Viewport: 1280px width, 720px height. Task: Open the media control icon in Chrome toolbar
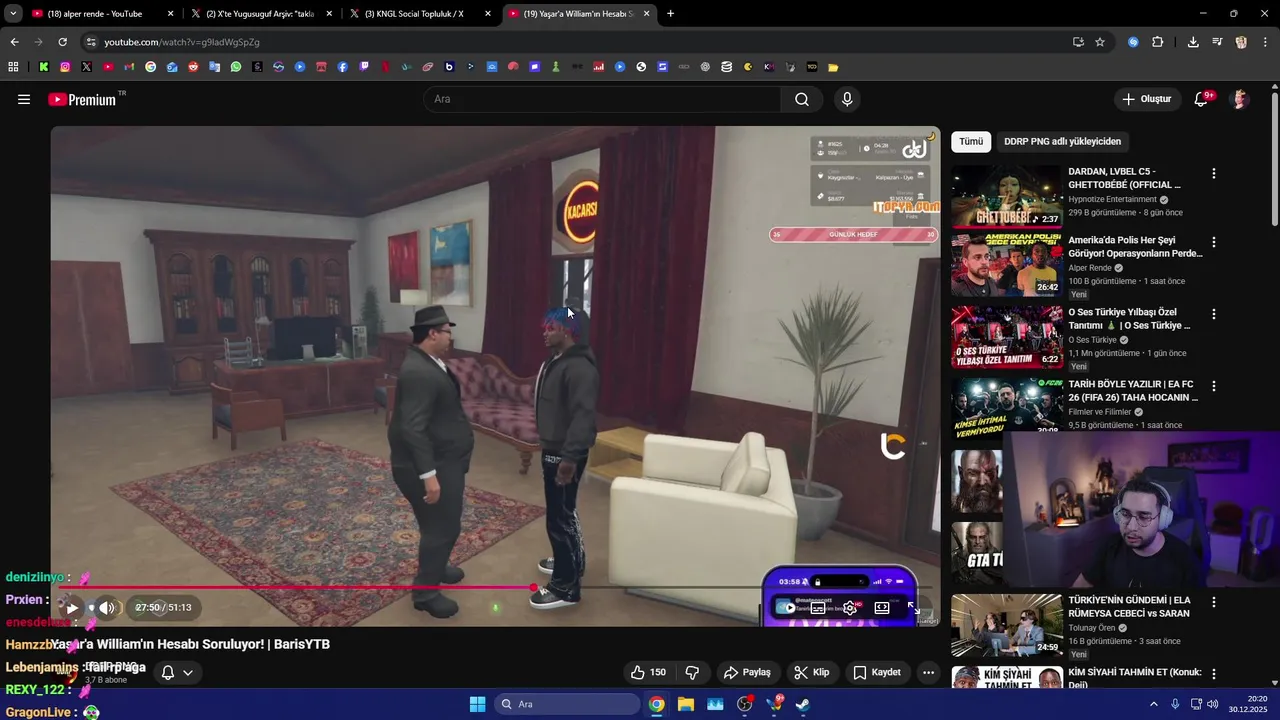1217,42
